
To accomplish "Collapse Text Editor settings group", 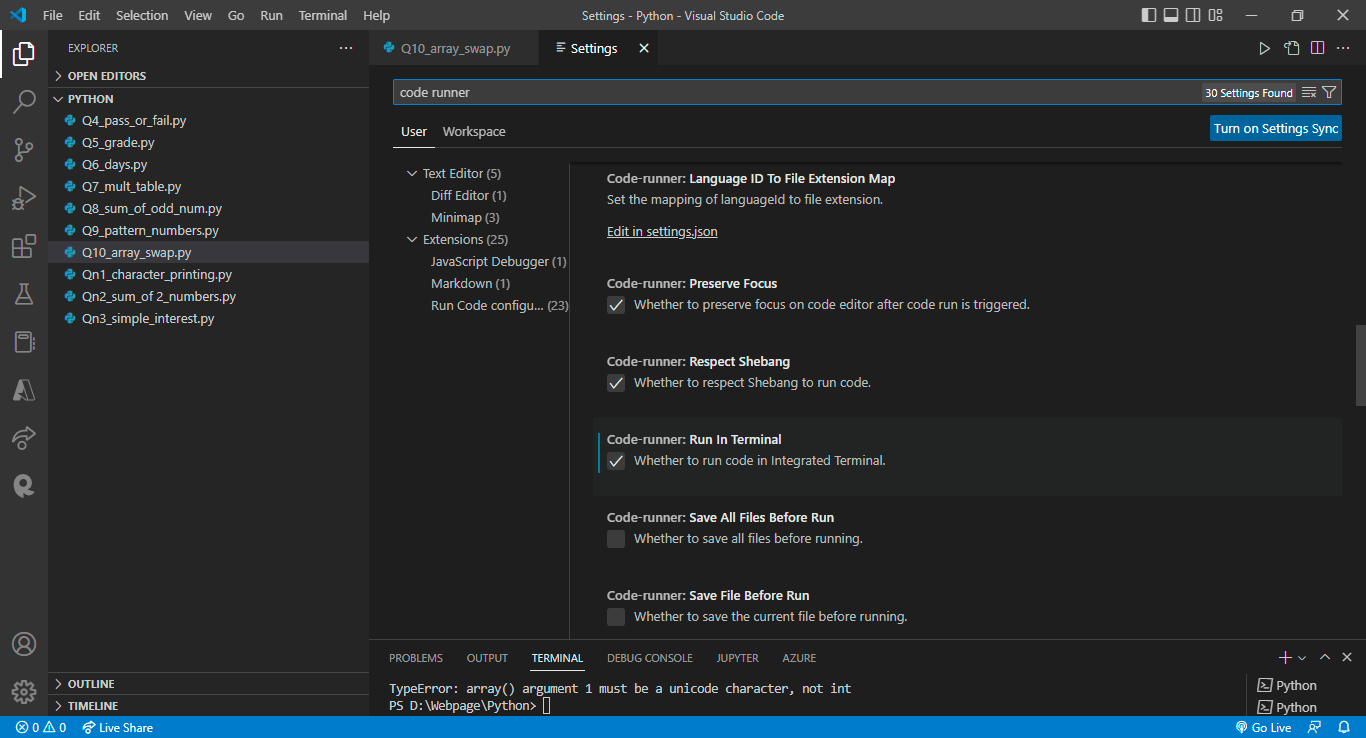I will coord(412,174).
